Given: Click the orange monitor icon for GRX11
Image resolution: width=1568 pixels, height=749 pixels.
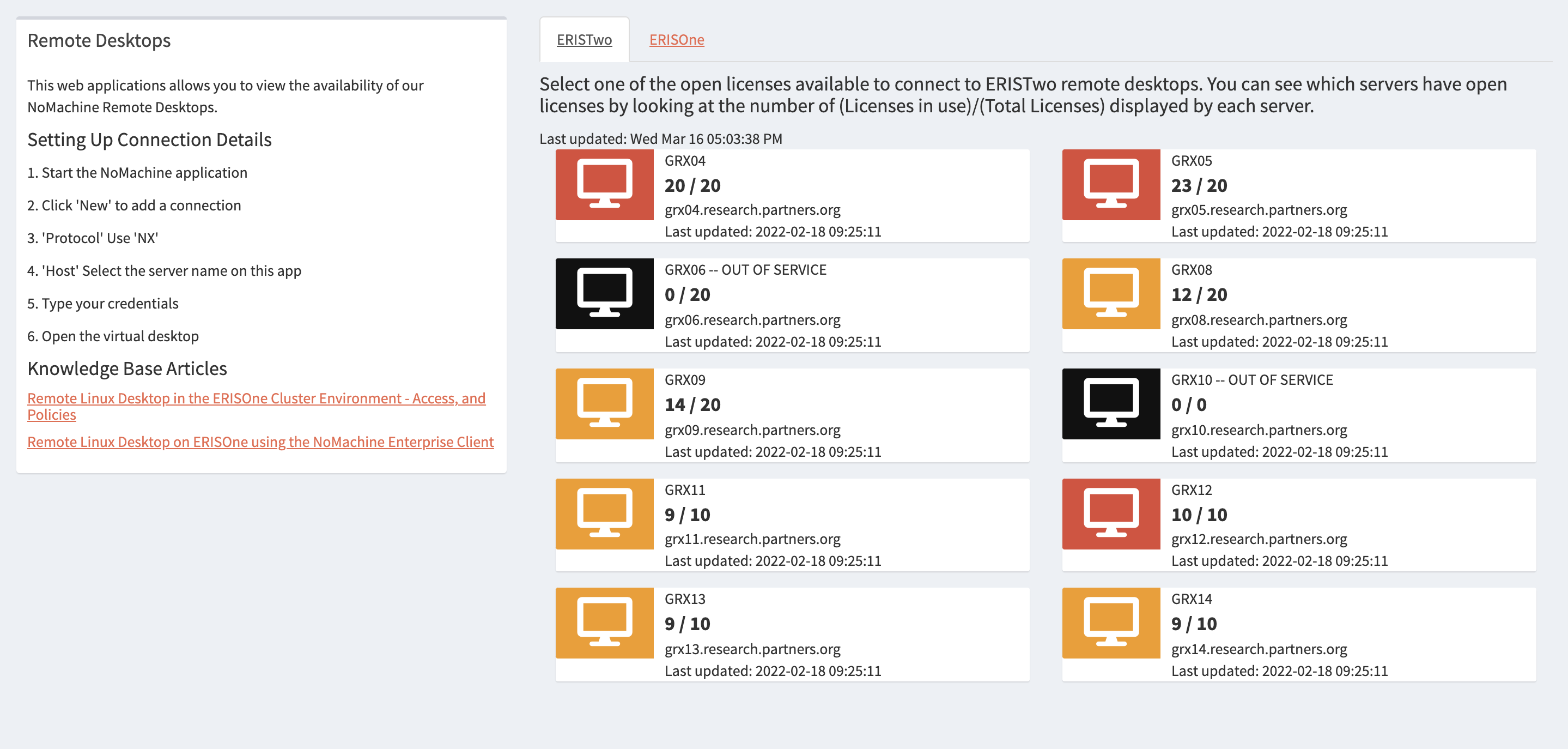Looking at the screenshot, I should [604, 514].
